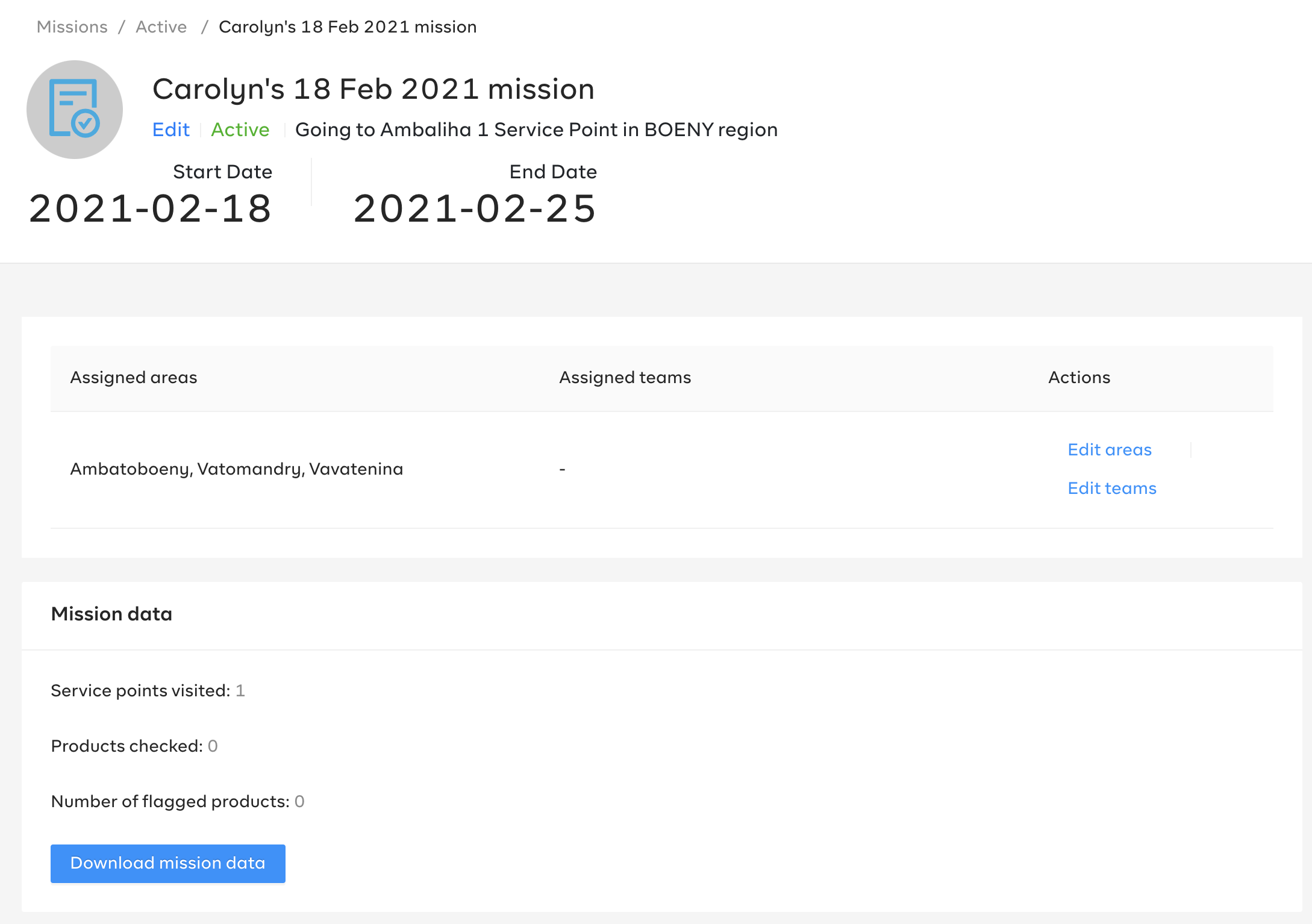The width and height of the screenshot is (1312, 924).
Task: Click the mission document icon
Action: 73,106
